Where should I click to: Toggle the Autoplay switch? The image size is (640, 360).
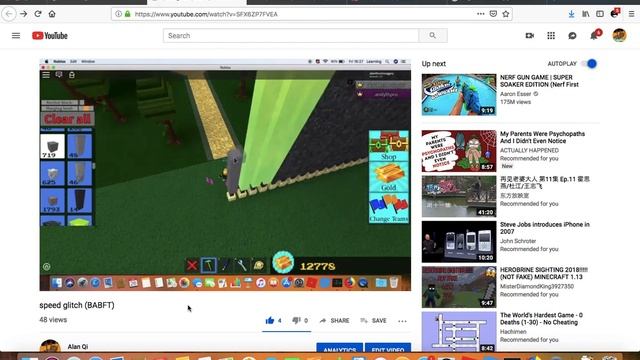[x=590, y=64]
